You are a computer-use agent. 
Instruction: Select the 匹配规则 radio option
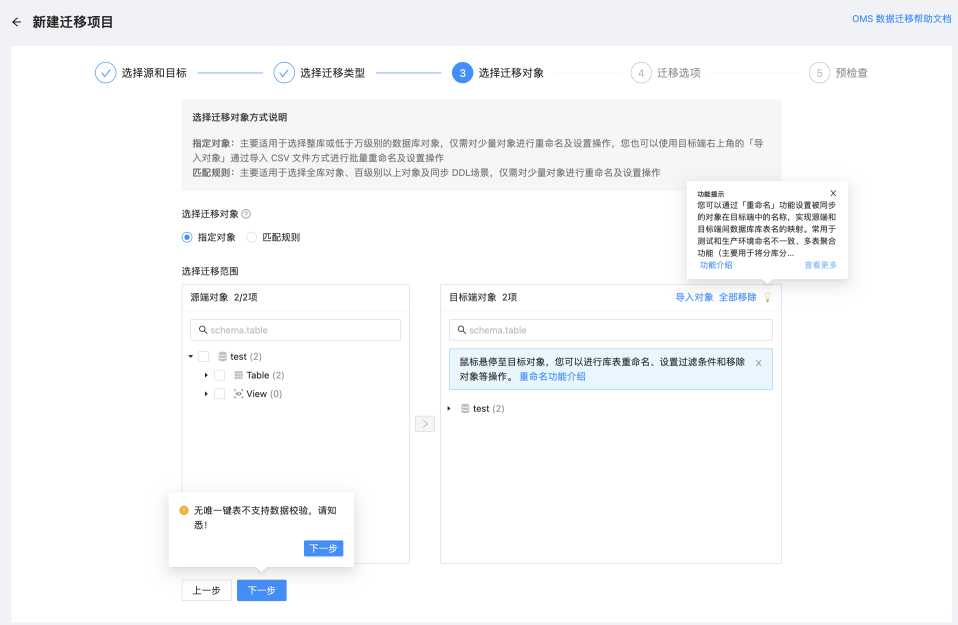click(252, 237)
